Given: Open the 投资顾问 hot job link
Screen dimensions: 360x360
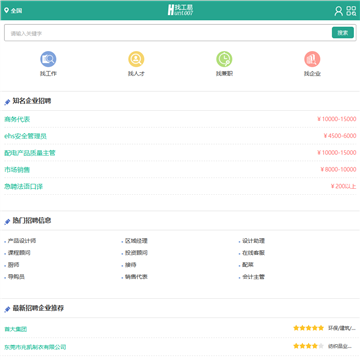Looking at the screenshot, I should (136, 253).
